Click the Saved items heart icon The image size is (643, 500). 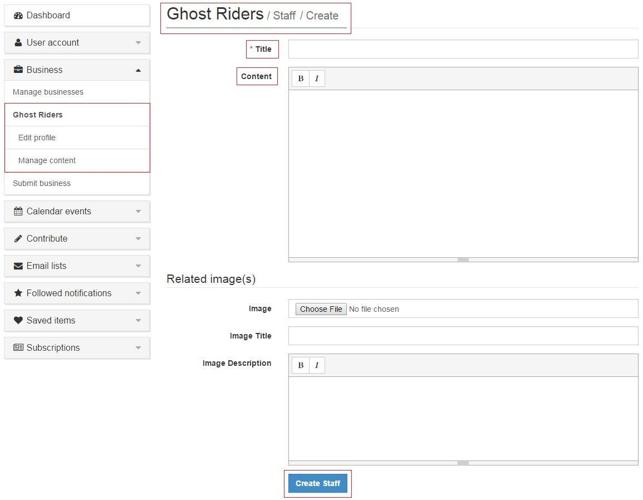18,320
